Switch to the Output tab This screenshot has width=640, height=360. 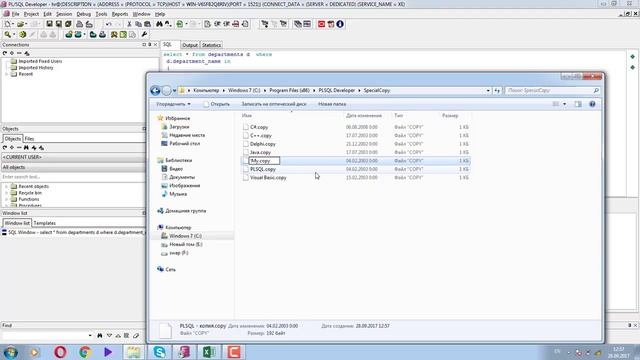coord(190,45)
